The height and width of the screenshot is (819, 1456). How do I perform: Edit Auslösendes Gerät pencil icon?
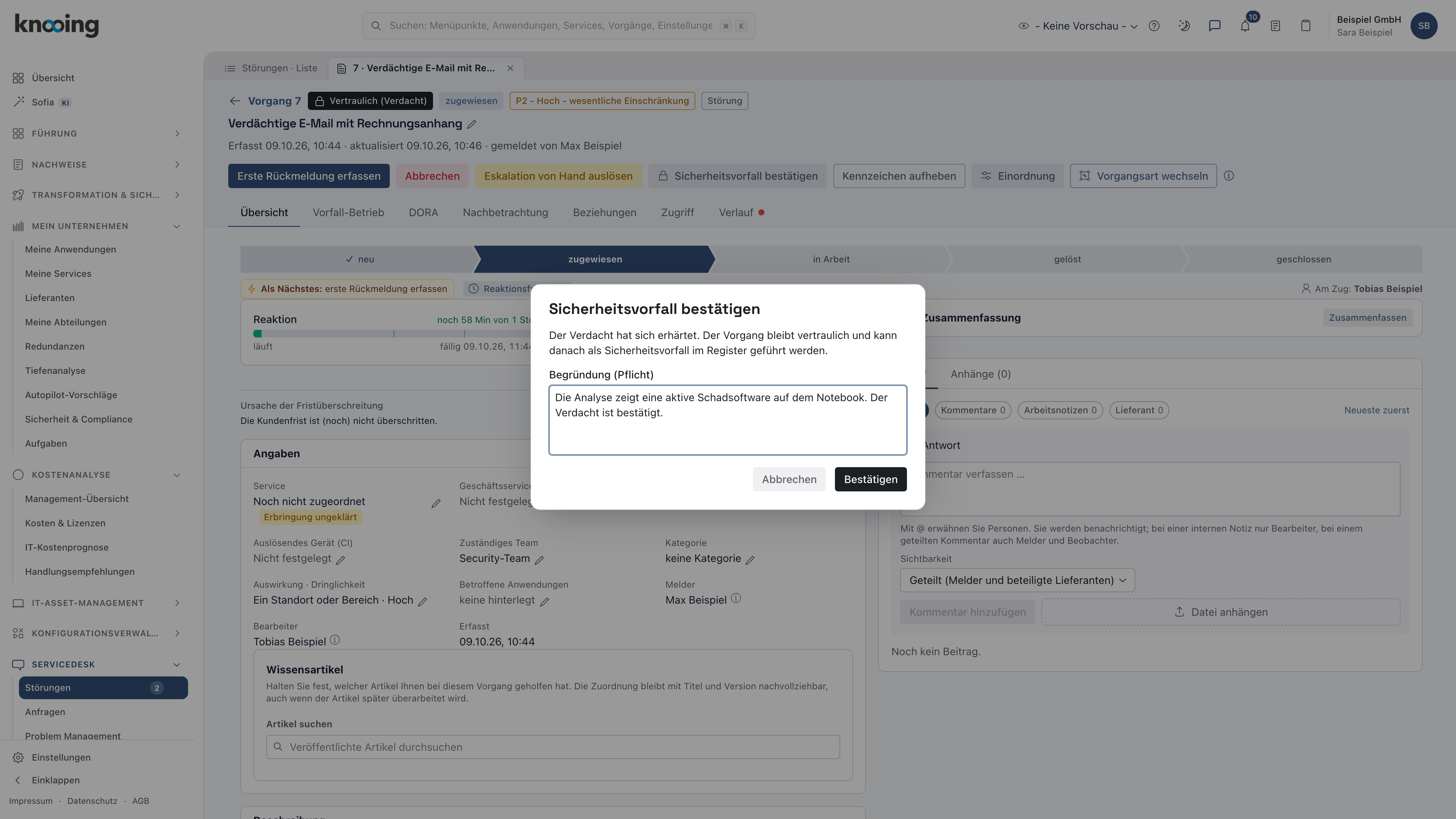341,560
